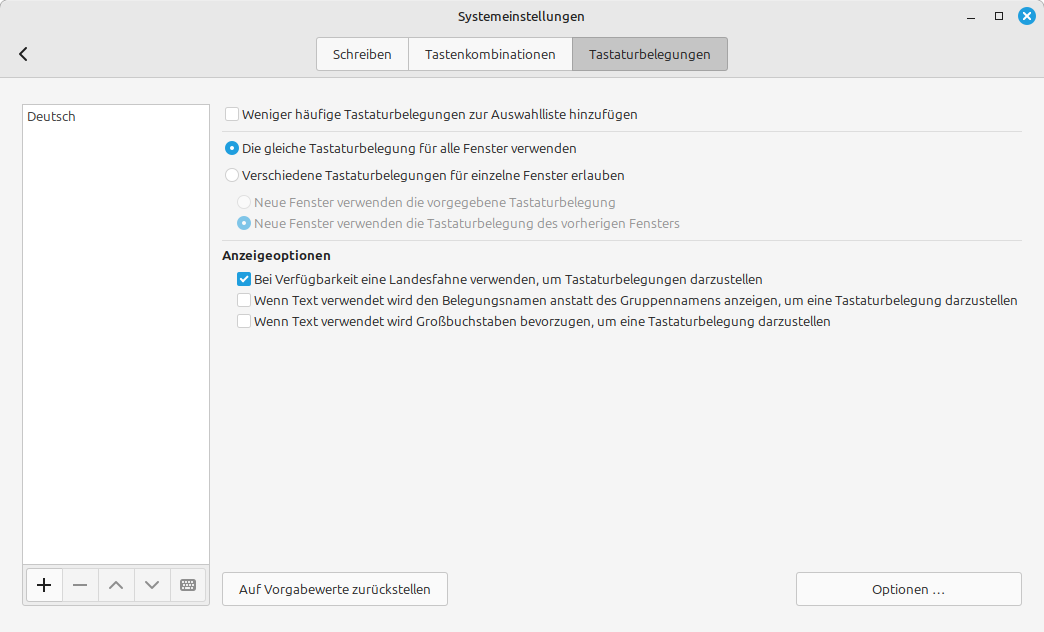This screenshot has height=632, width=1044.
Task: Add a new keyboard layout with plus icon
Action: (44, 586)
